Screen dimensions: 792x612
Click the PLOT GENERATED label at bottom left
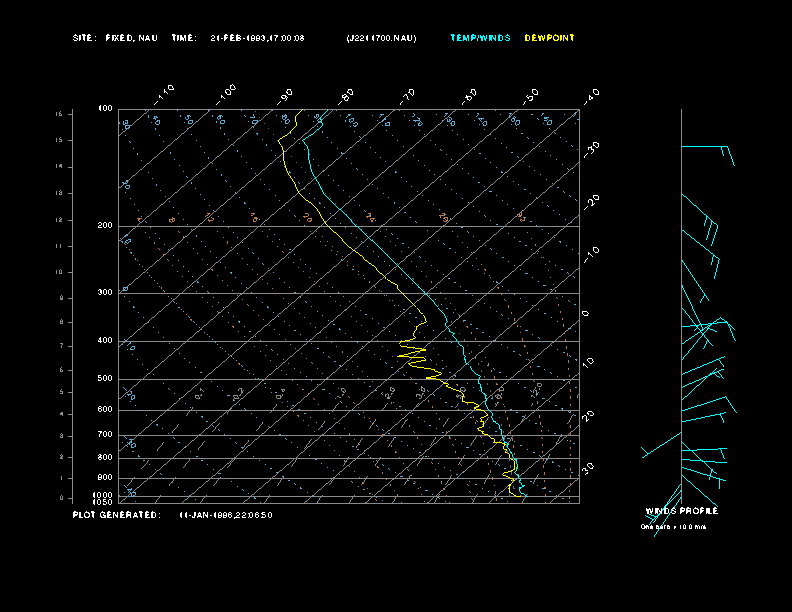point(116,515)
